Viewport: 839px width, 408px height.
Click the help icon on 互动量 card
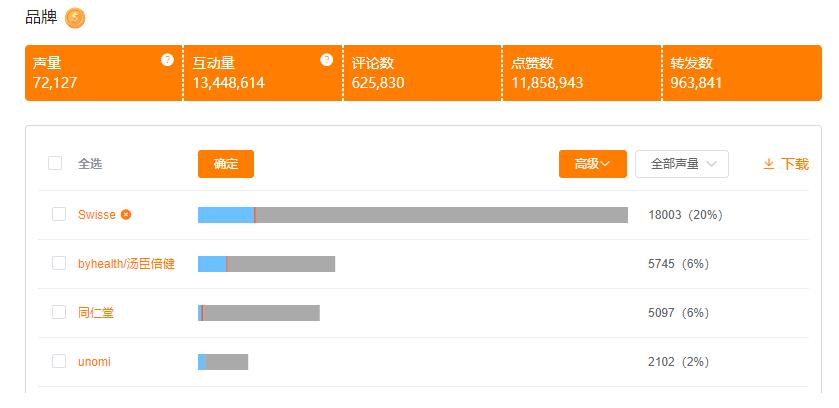(x=326, y=60)
